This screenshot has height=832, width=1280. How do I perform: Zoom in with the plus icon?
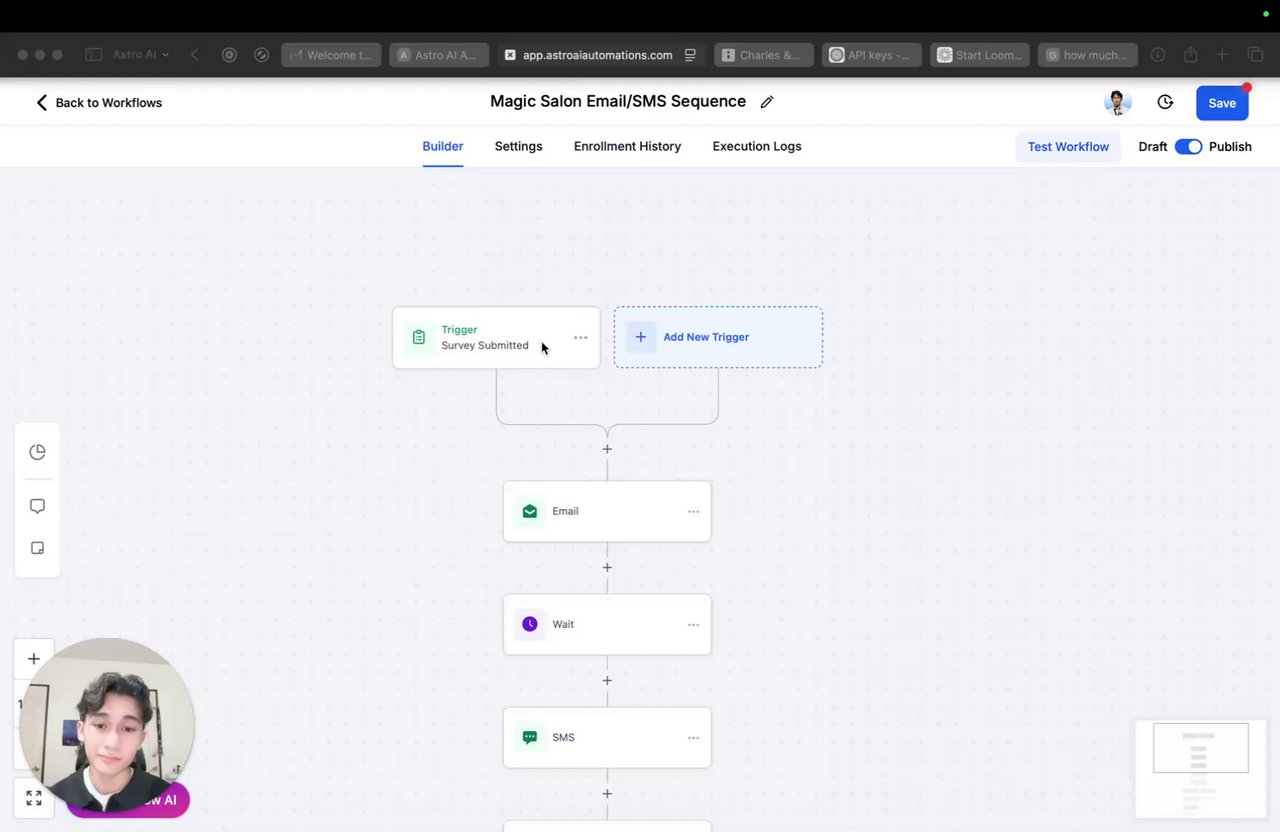[x=34, y=659]
